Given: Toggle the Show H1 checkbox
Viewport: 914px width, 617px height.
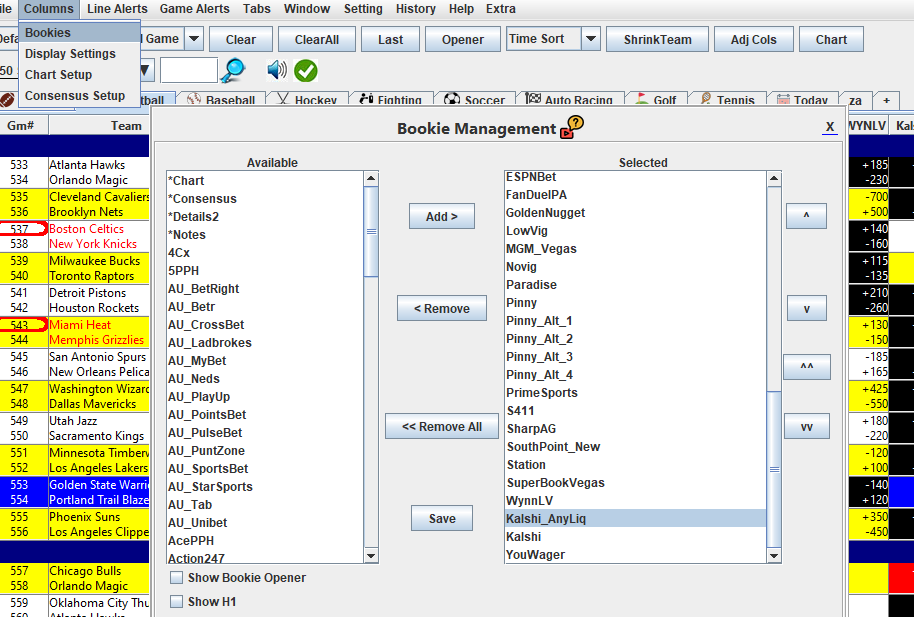Looking at the screenshot, I should 176,602.
